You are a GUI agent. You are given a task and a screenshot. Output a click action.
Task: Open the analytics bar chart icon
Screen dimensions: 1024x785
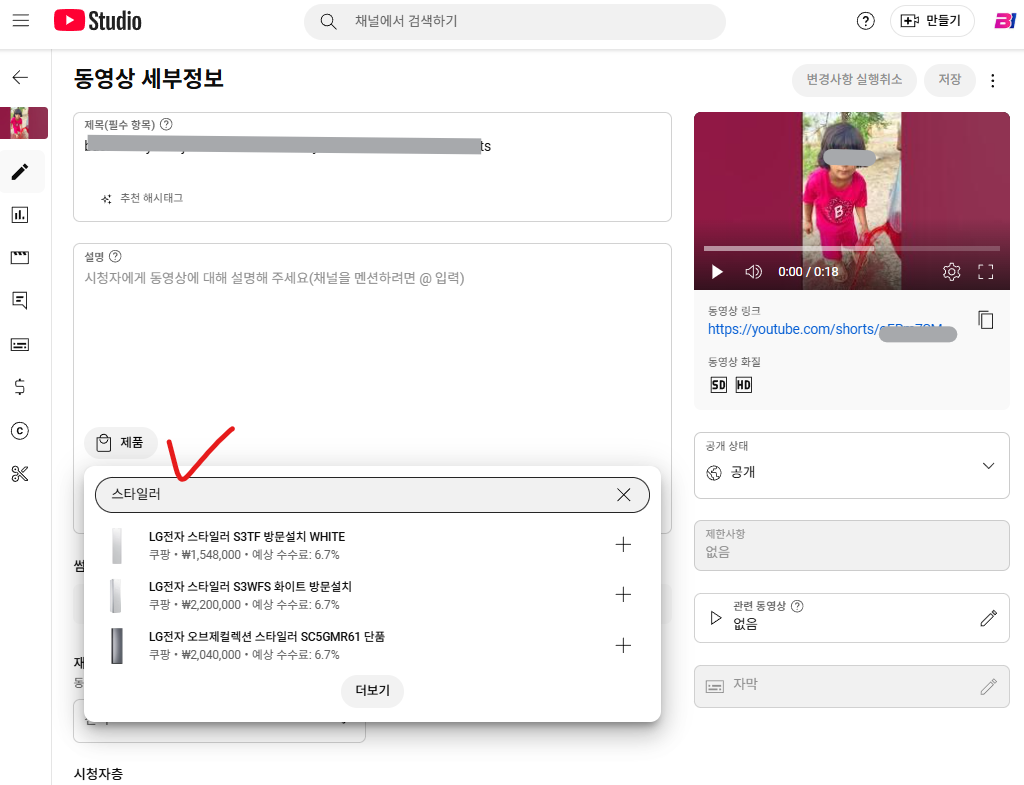point(20,215)
